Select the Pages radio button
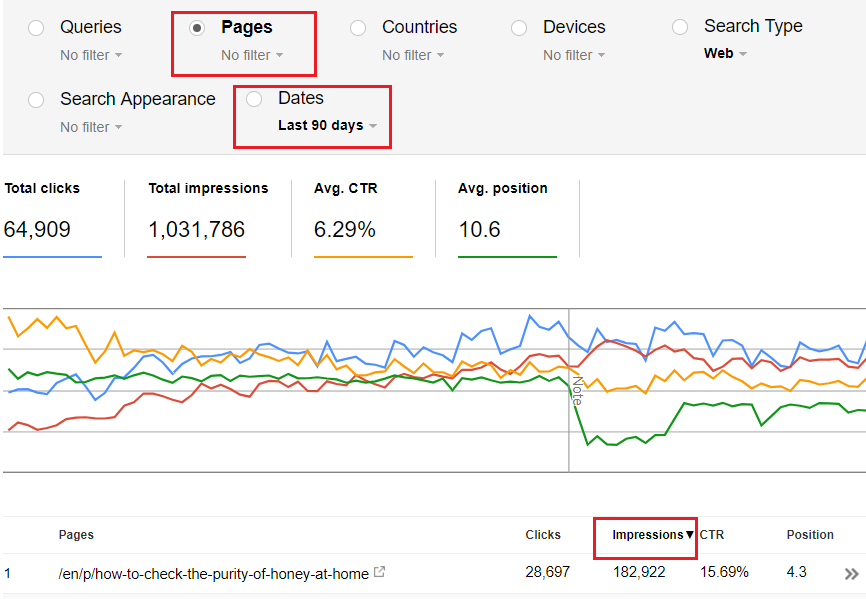Viewport: 866px width, 599px height. 197,28
